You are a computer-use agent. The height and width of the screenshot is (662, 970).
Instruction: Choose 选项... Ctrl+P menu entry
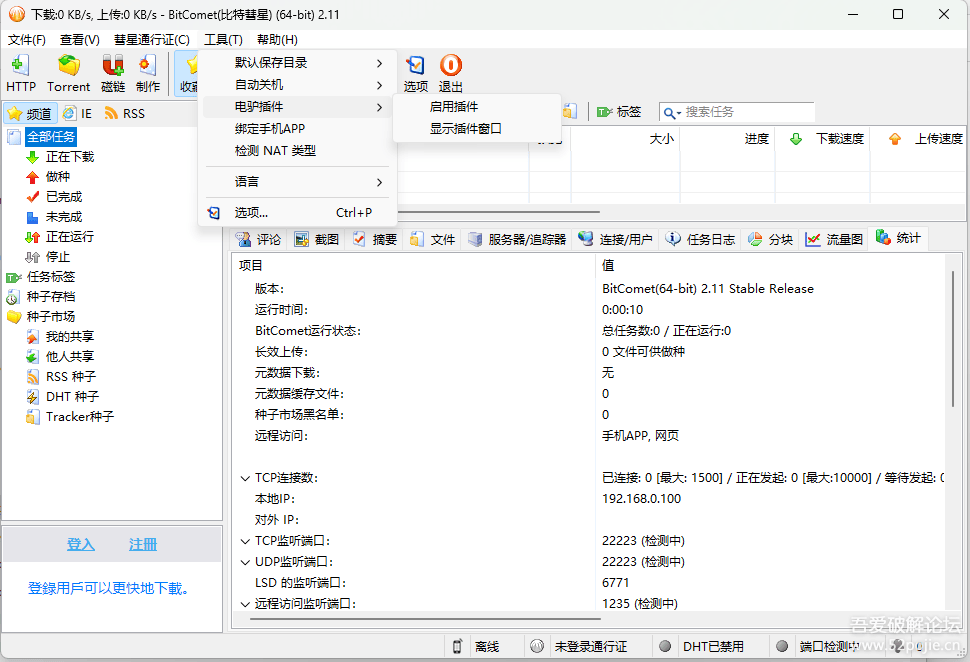[x=297, y=213]
